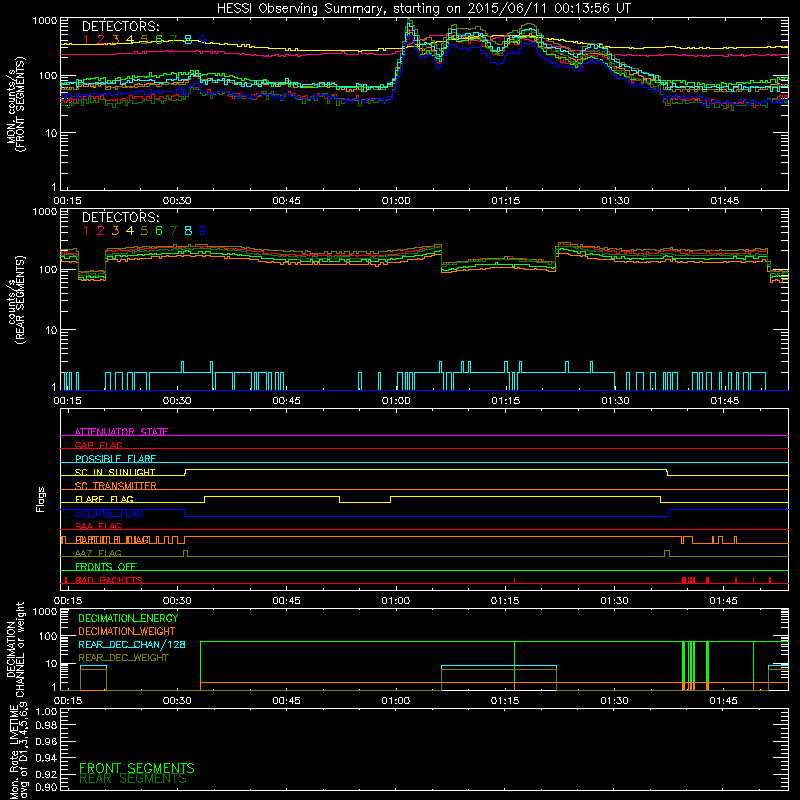800x800 pixels.
Task: Click the FRONT SEGMENTS livetime legend label
Action: (x=137, y=768)
